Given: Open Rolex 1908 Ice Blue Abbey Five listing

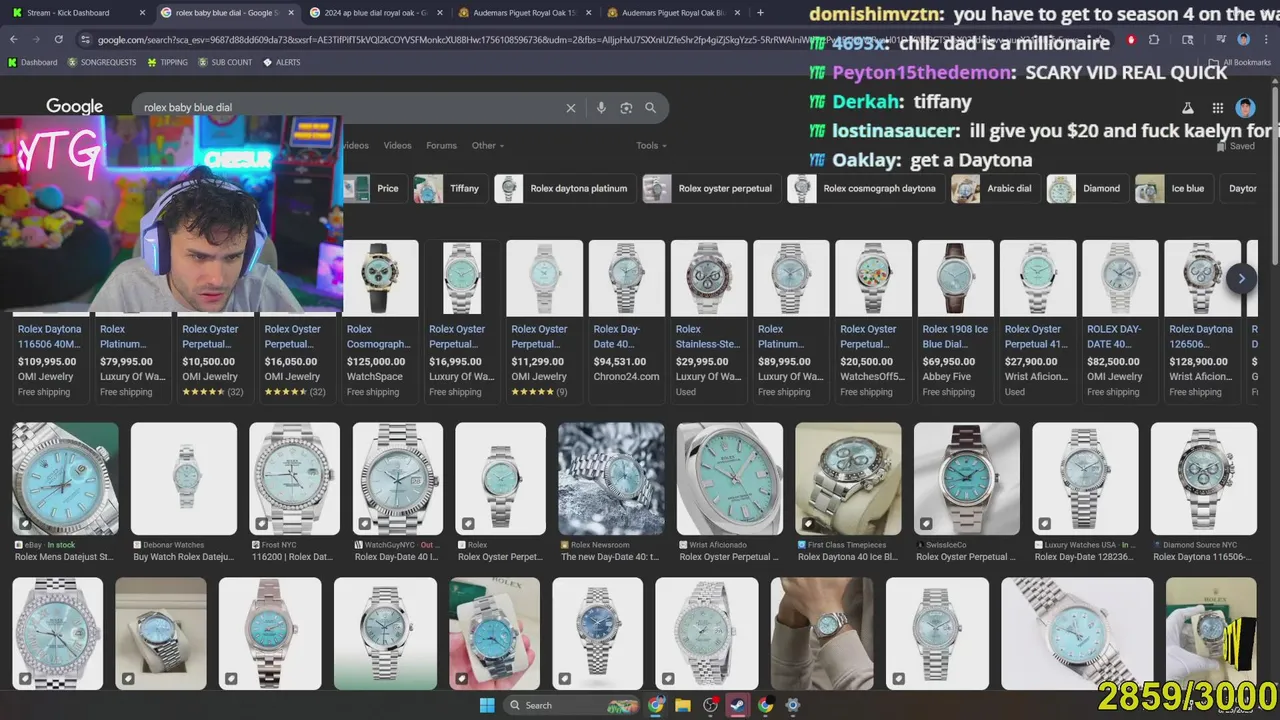Looking at the screenshot, I should [x=956, y=320].
